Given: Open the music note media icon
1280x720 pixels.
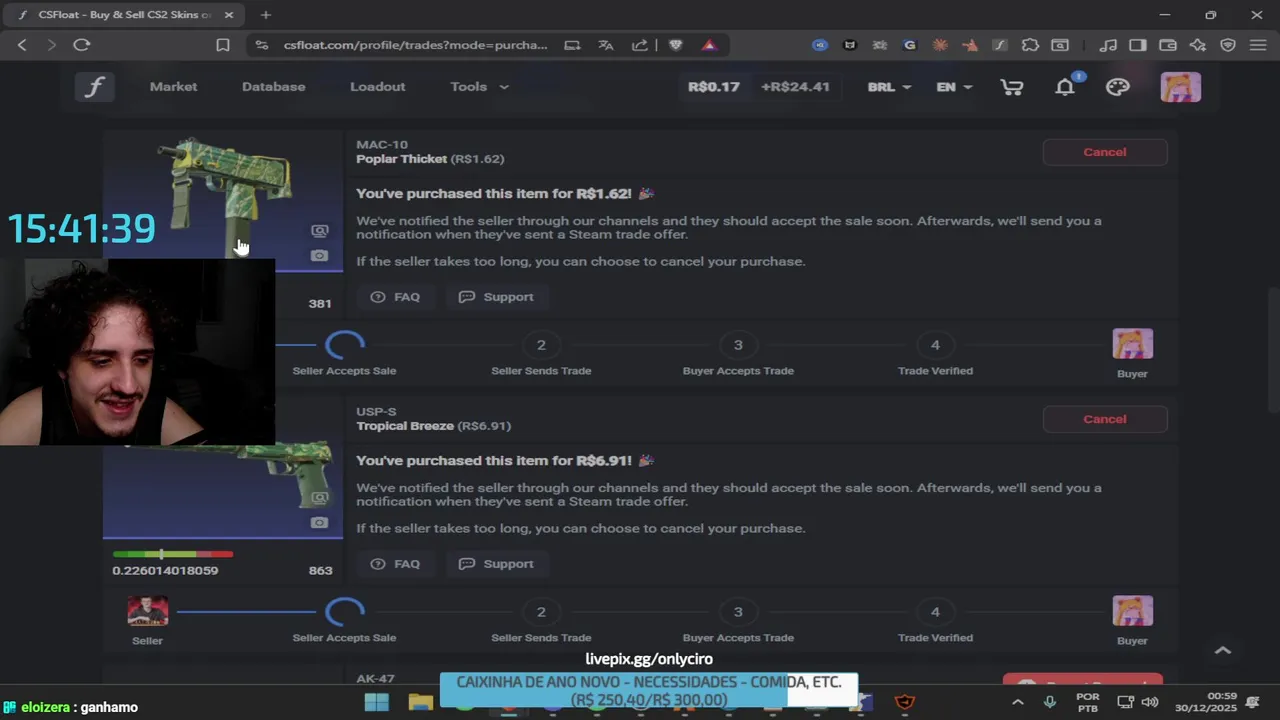Looking at the screenshot, I should click(x=1107, y=45).
